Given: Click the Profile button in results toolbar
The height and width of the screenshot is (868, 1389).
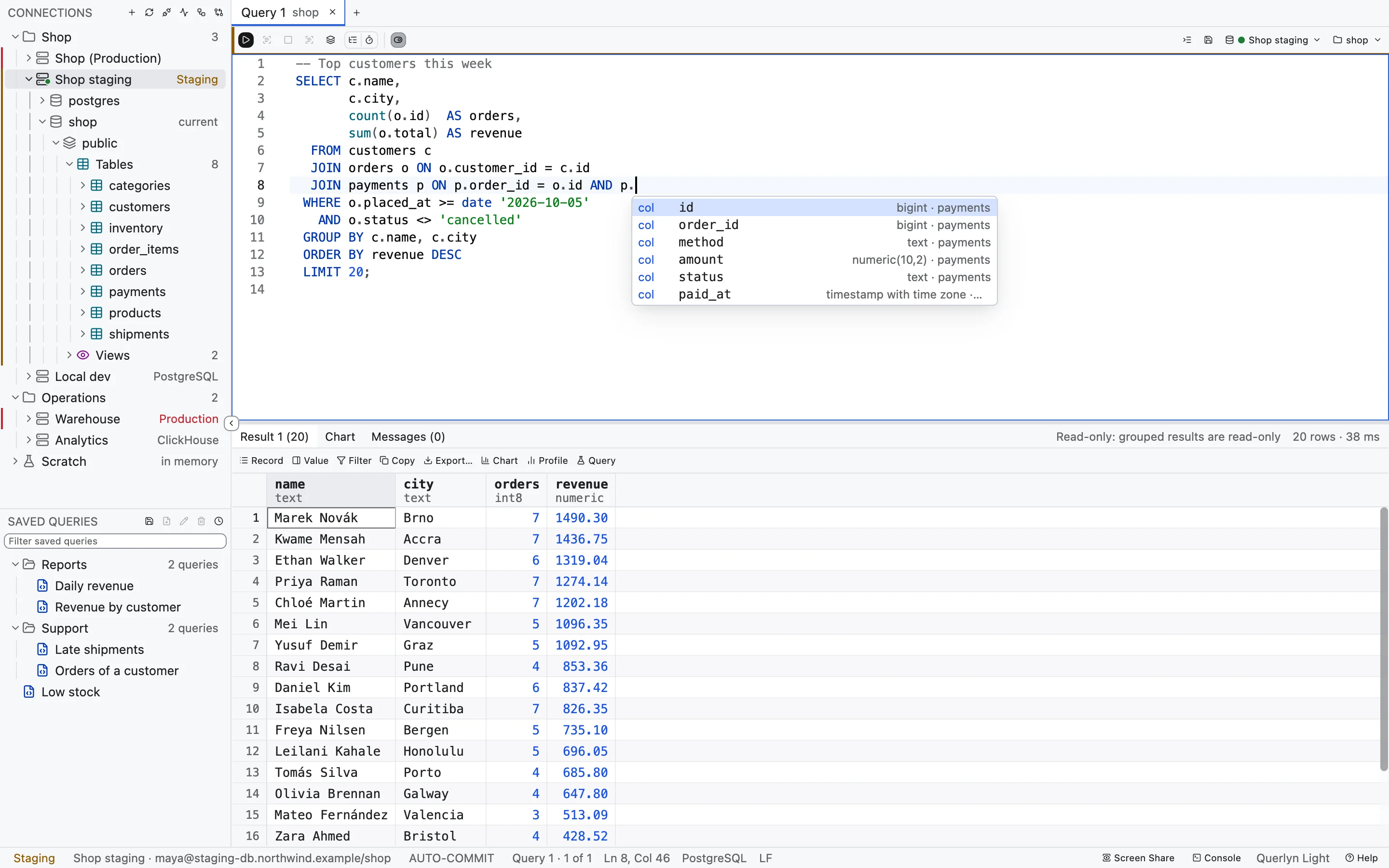Looking at the screenshot, I should (x=547, y=461).
